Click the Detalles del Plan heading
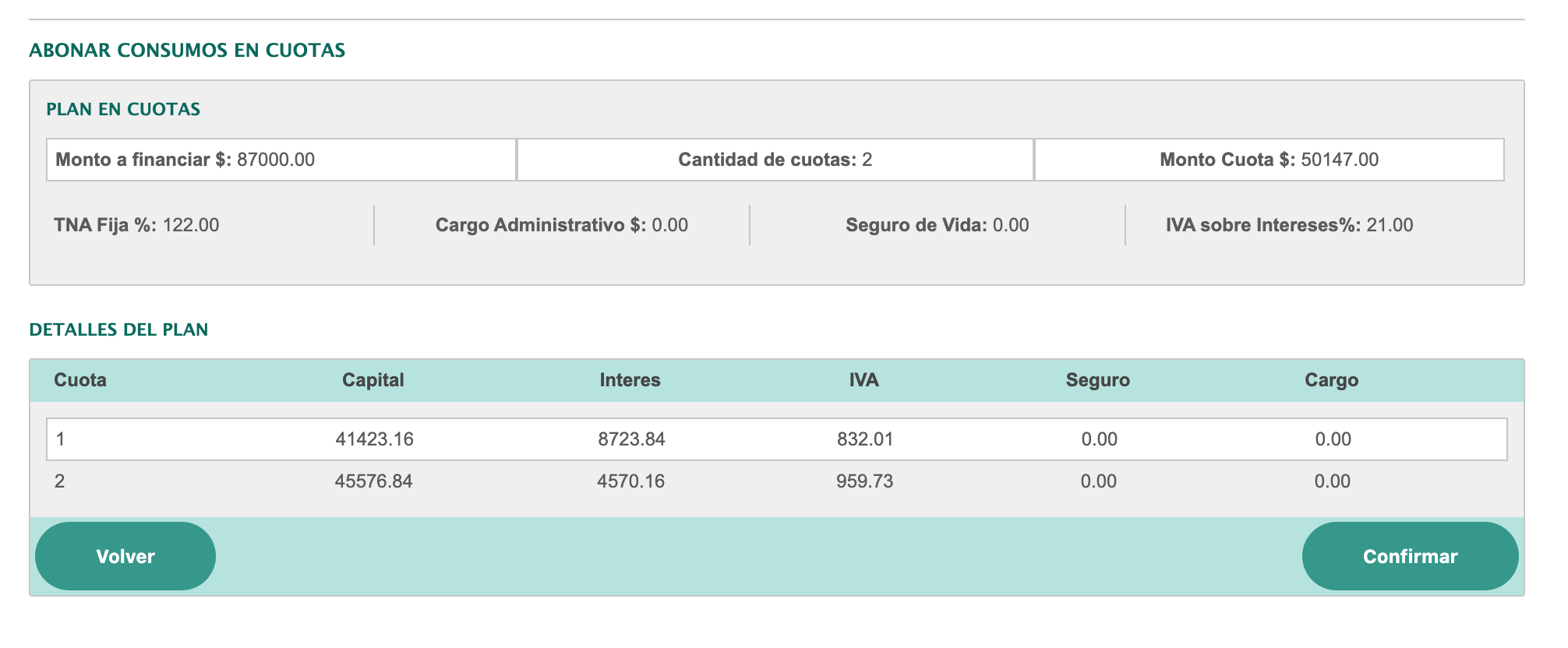Image resolution: width=1568 pixels, height=648 pixels. click(x=118, y=329)
